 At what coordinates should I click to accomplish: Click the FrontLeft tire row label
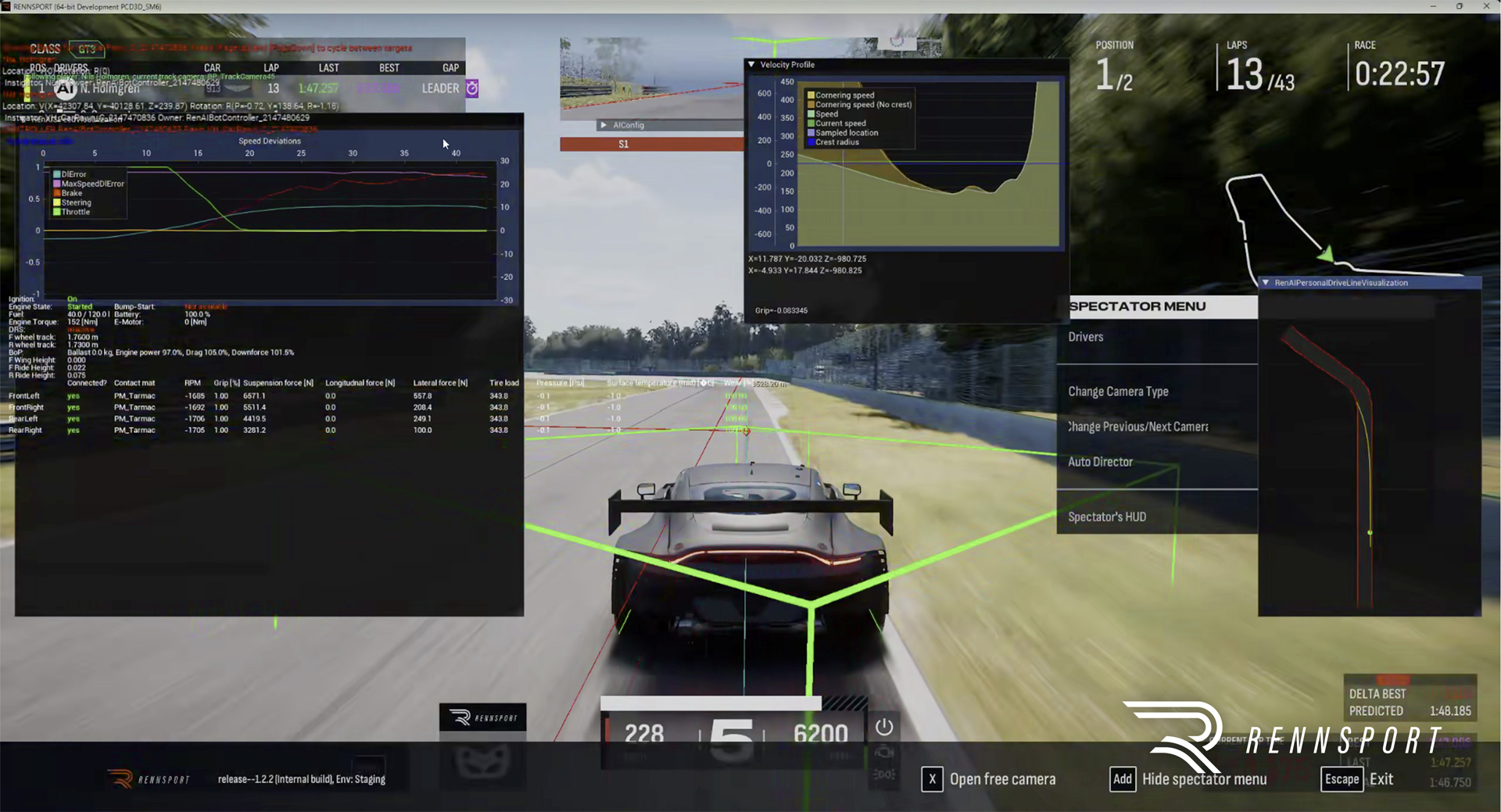coord(23,396)
